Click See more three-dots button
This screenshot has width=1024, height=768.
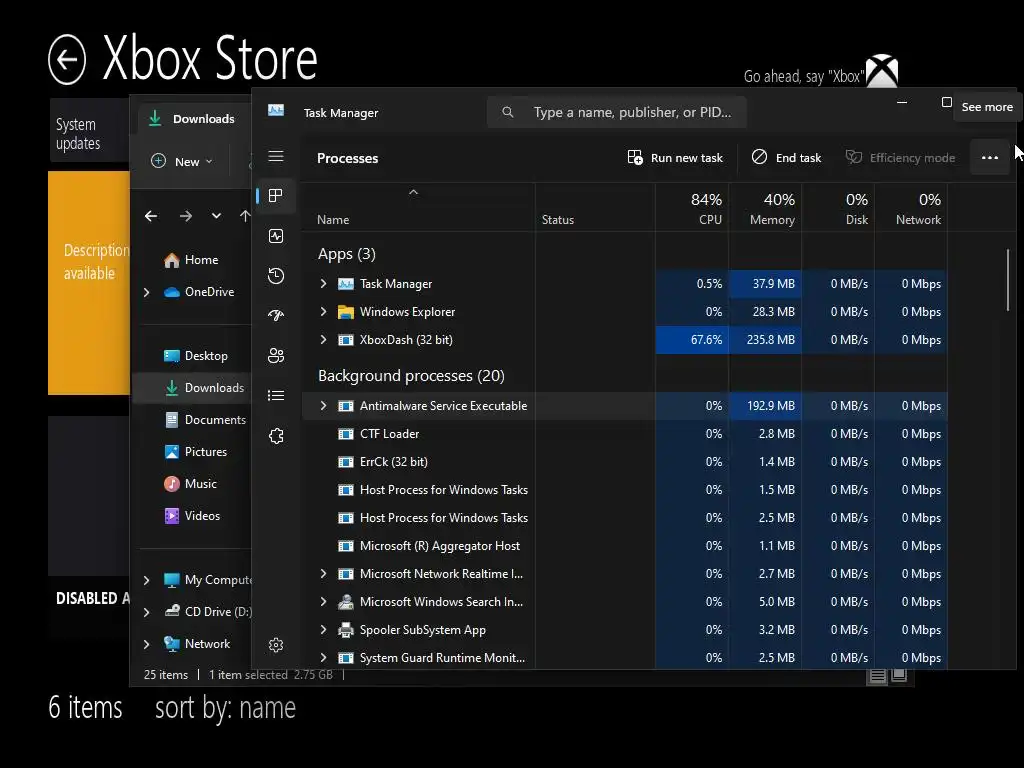[x=989, y=157]
